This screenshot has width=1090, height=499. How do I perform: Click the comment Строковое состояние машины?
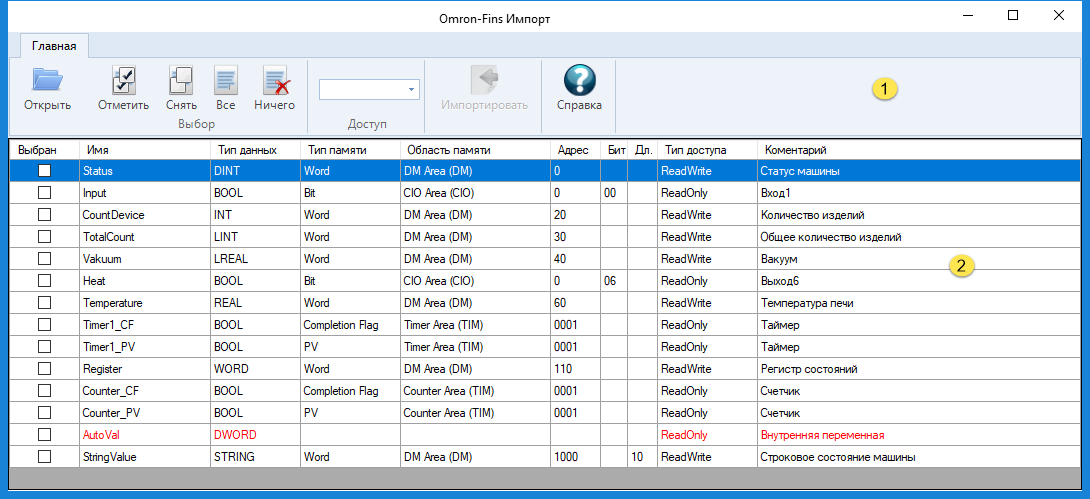(919, 457)
